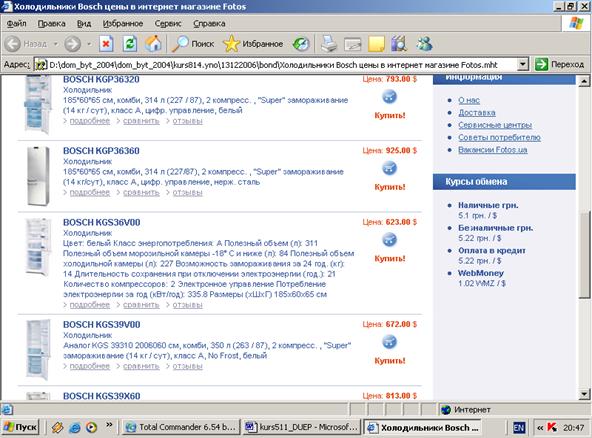The image size is (592, 438).
Task: Open the Файл menu
Action: click(17, 23)
